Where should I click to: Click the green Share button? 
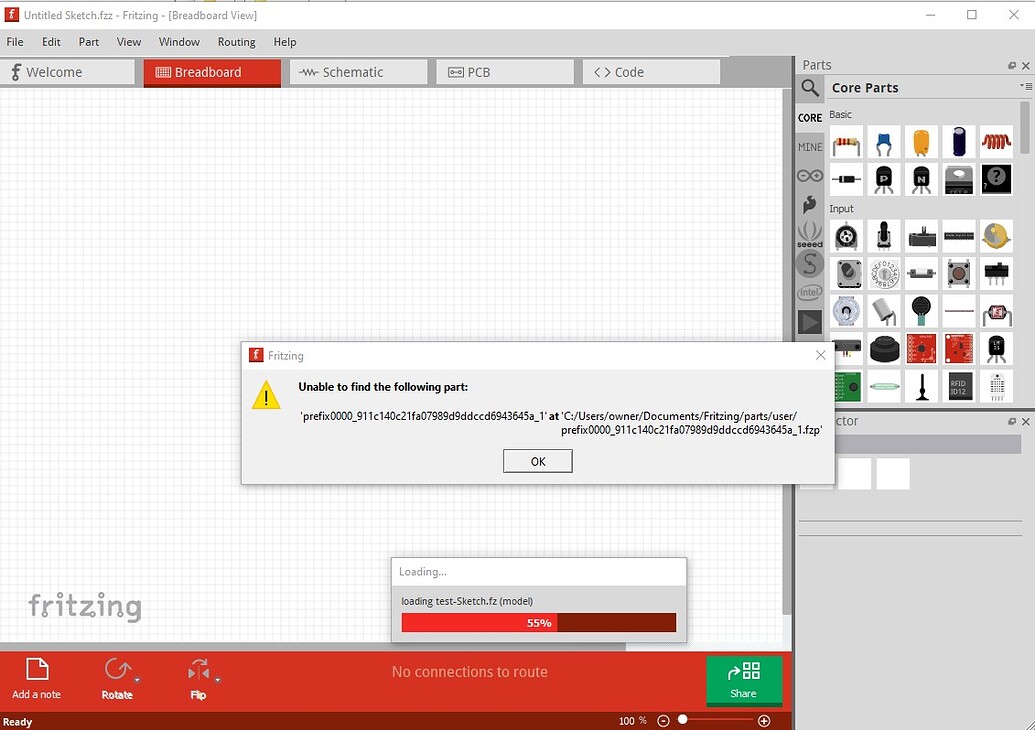pos(744,680)
